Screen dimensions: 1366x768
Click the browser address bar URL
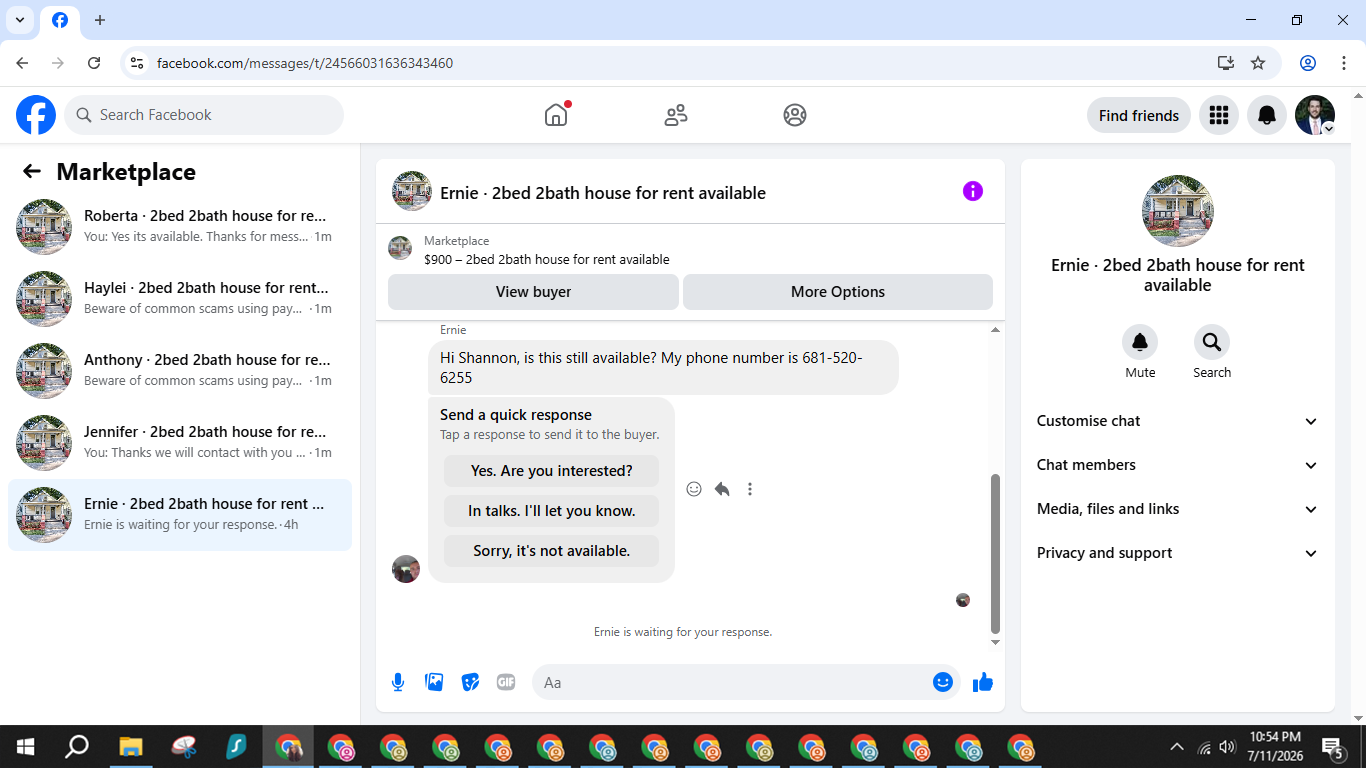pos(305,63)
